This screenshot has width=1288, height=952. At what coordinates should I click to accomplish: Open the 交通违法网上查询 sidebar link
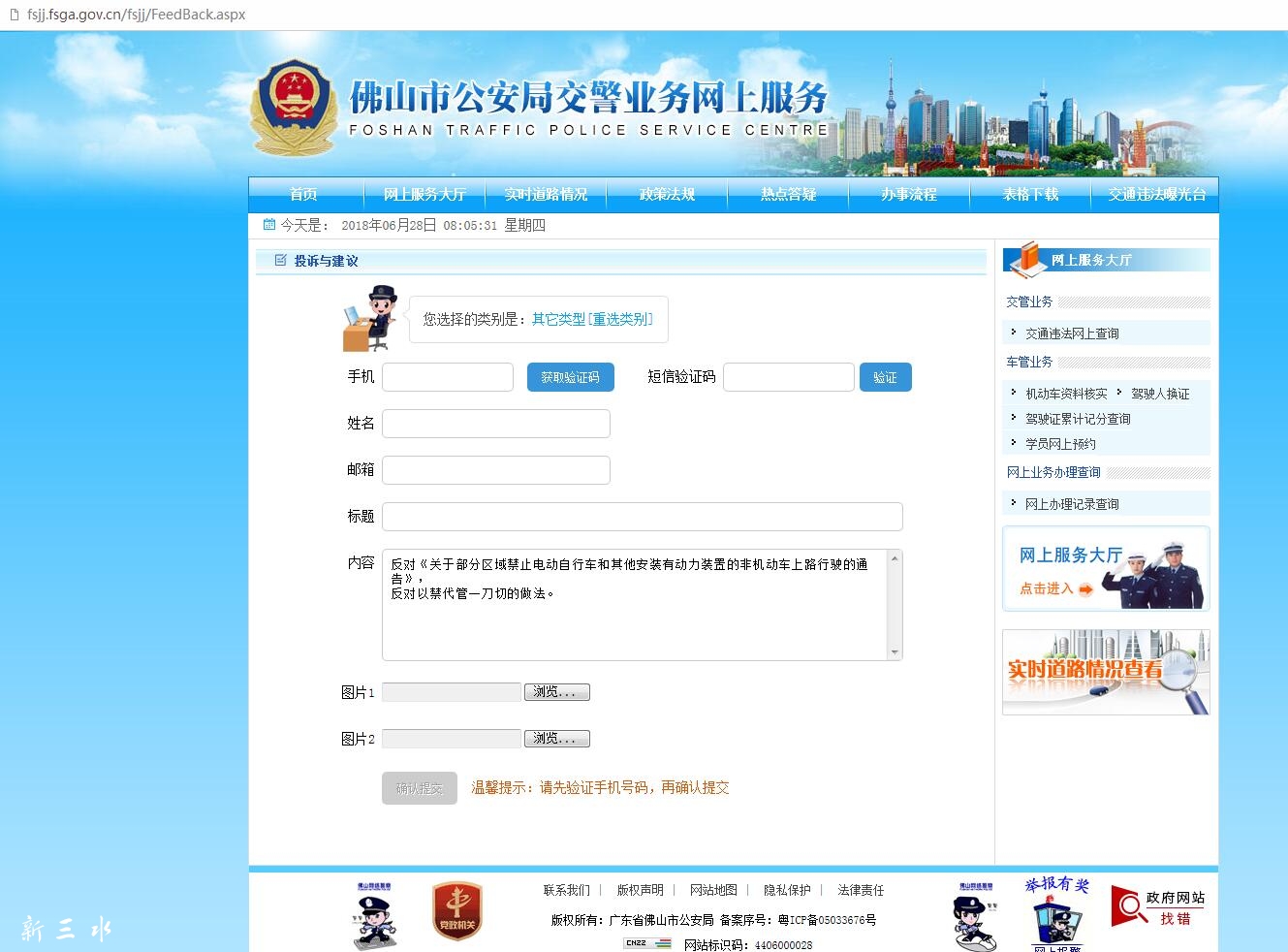(1072, 333)
